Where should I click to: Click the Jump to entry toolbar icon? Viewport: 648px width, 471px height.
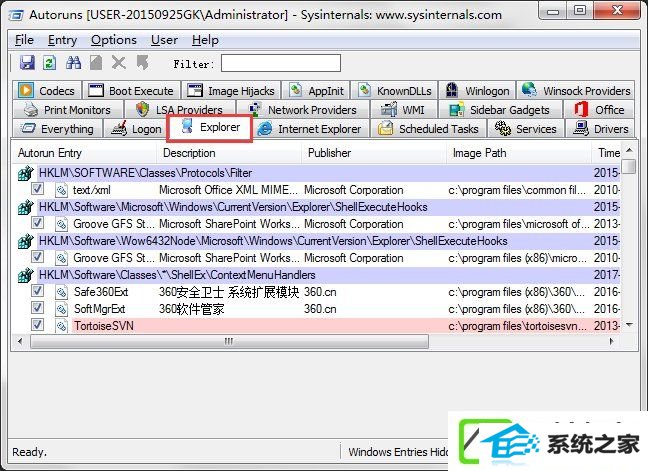pyautogui.click(x=143, y=63)
